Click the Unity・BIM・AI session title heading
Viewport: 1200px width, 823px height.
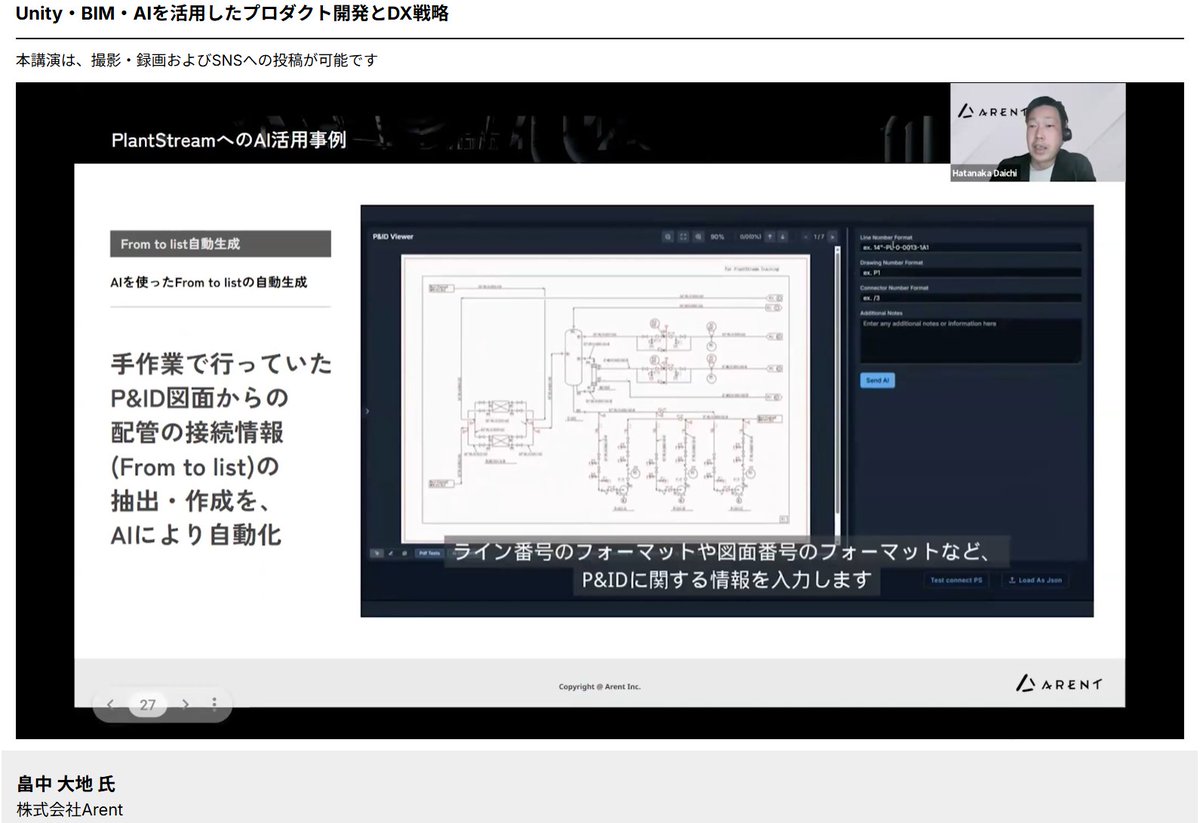tap(232, 14)
